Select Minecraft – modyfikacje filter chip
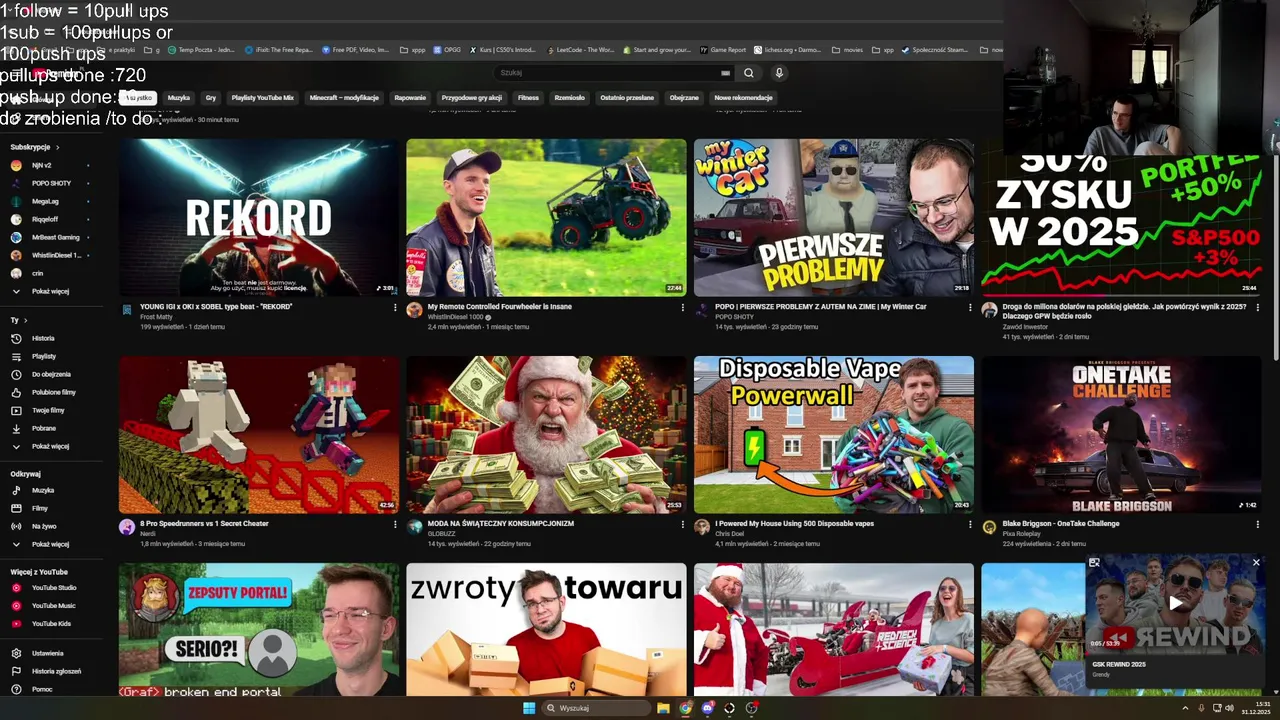Viewport: 1280px width, 720px height. point(344,98)
